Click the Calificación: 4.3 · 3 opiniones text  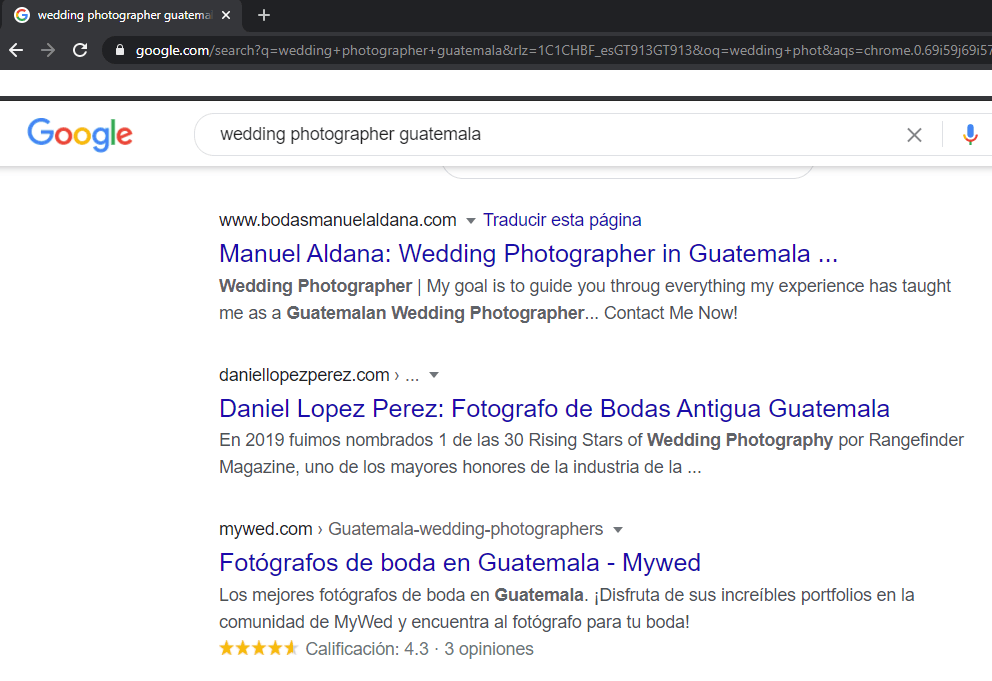[419, 649]
